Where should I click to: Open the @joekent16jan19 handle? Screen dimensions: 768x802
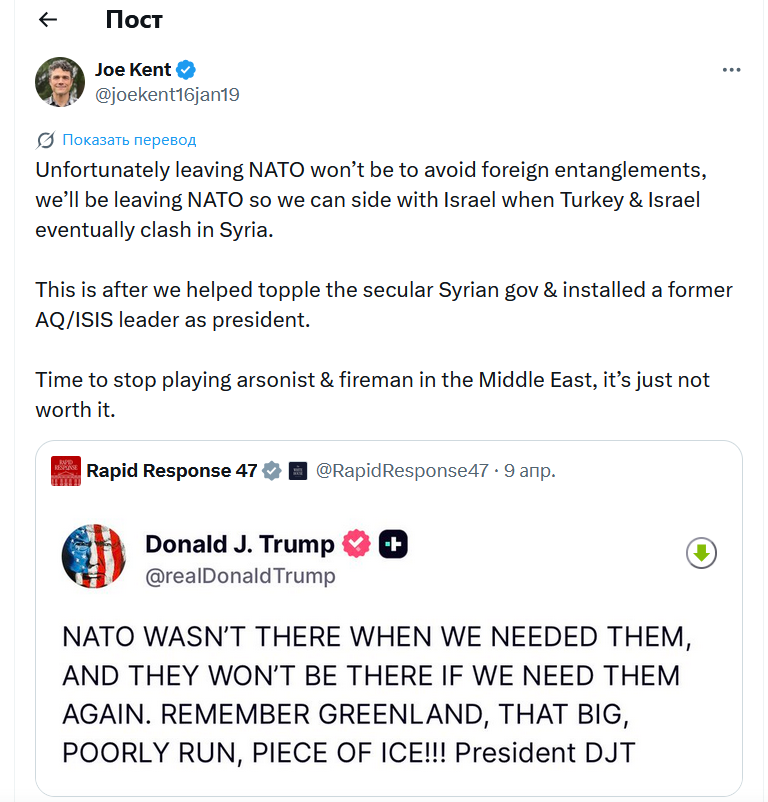pyautogui.click(x=167, y=95)
